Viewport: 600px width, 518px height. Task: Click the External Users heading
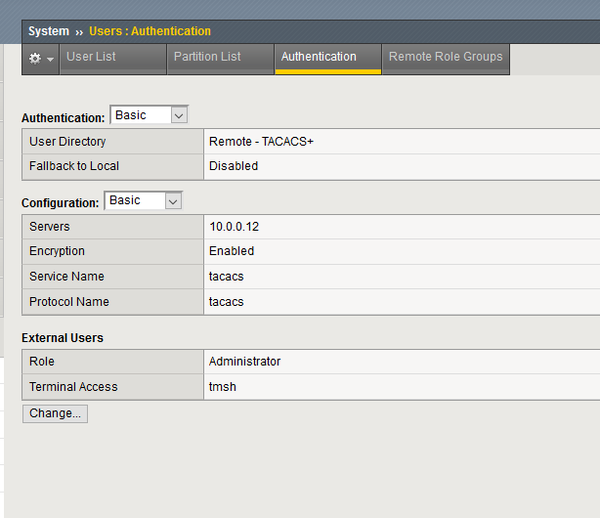[62, 338]
